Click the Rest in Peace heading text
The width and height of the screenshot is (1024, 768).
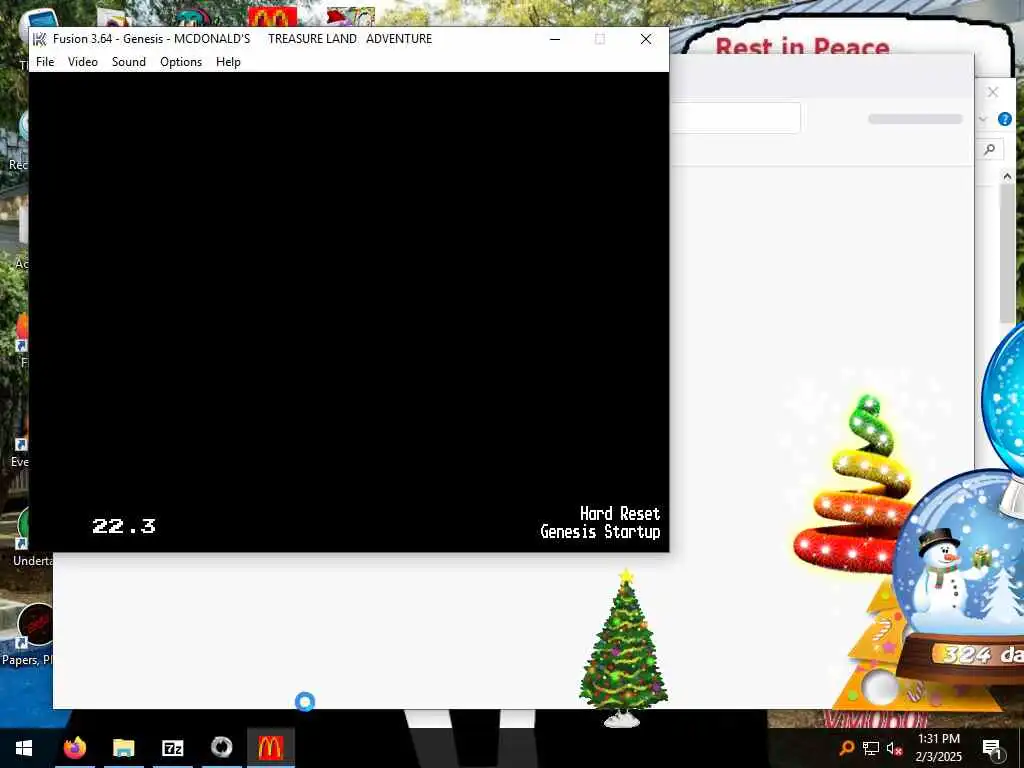(x=802, y=46)
